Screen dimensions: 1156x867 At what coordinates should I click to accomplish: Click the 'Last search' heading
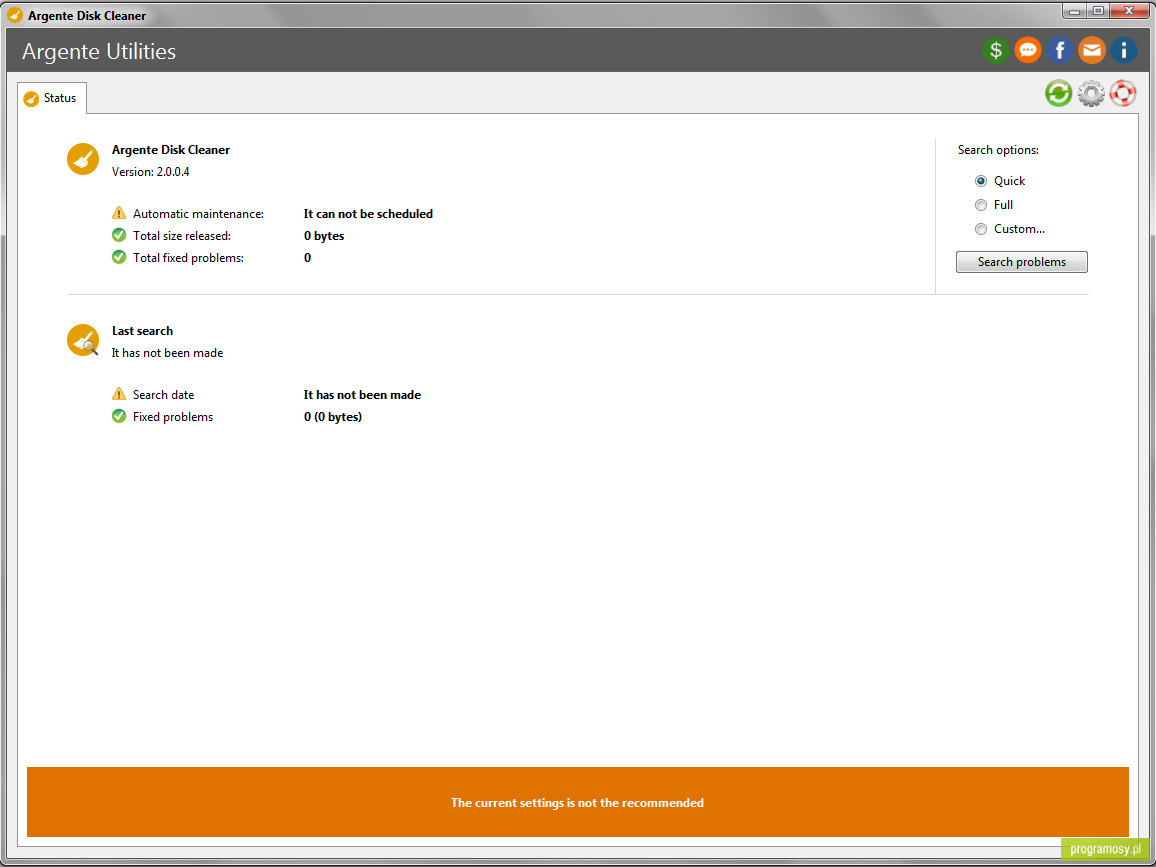tap(142, 331)
